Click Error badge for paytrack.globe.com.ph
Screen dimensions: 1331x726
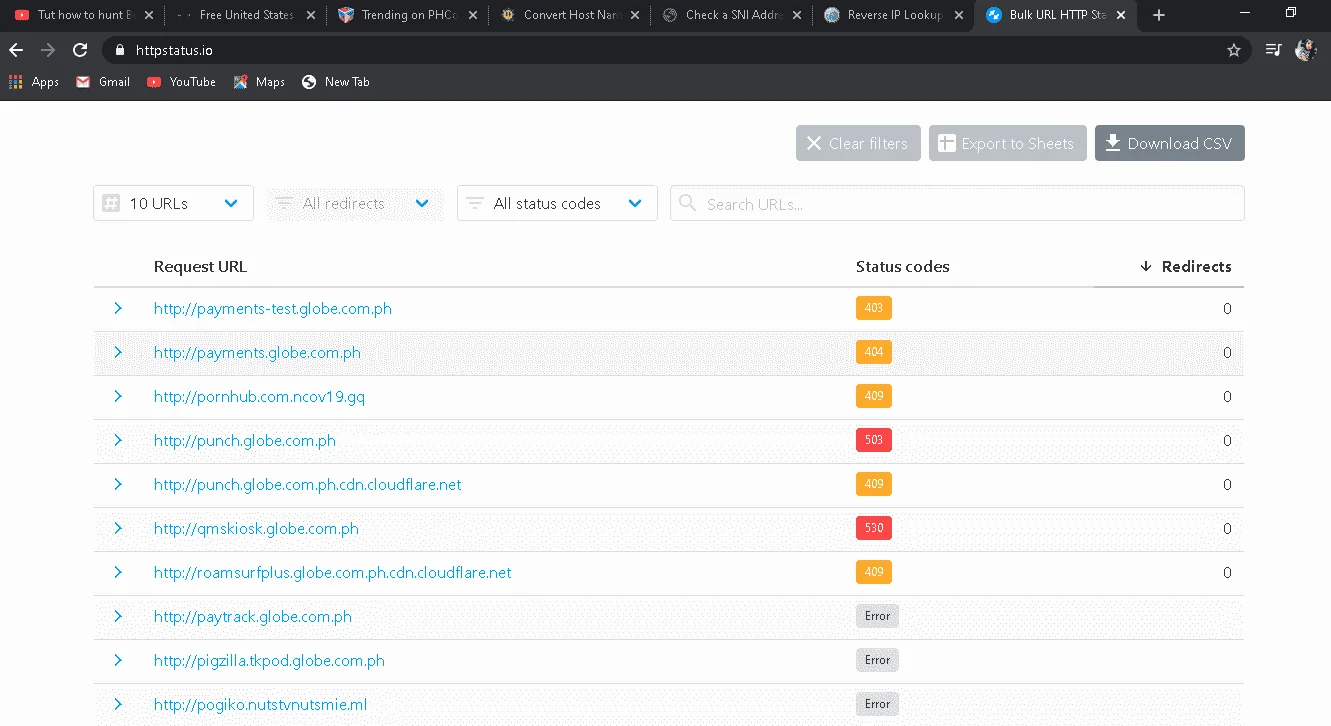tap(877, 616)
